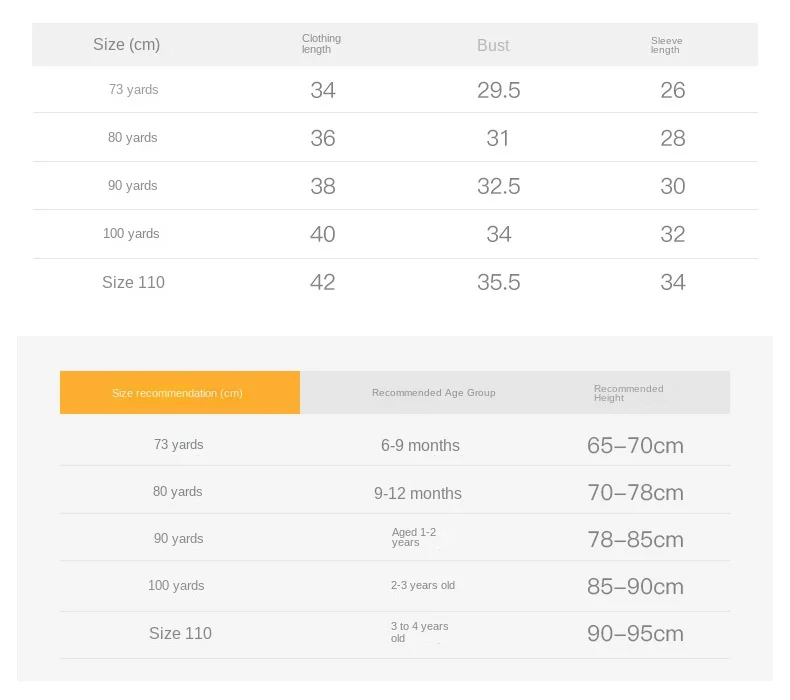Select the Recommended Height column header
790x700 pixels.
click(x=628, y=393)
